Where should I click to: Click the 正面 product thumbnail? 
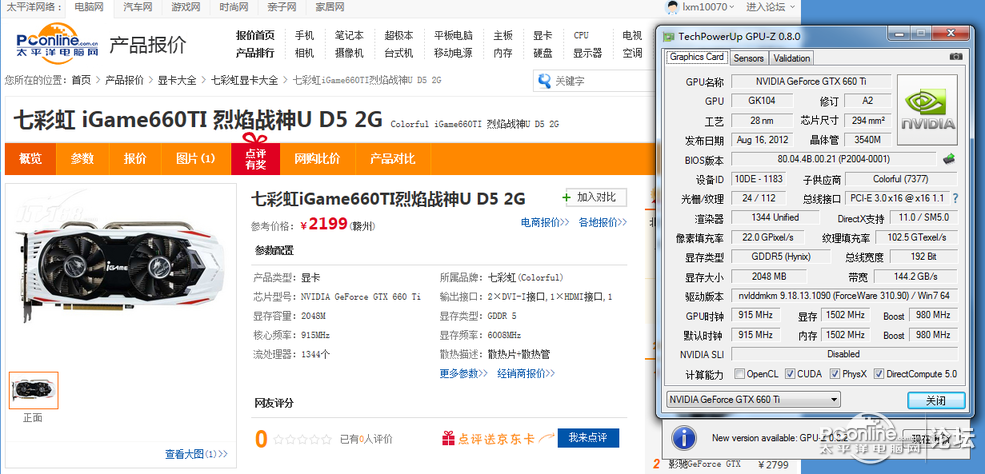(33, 391)
